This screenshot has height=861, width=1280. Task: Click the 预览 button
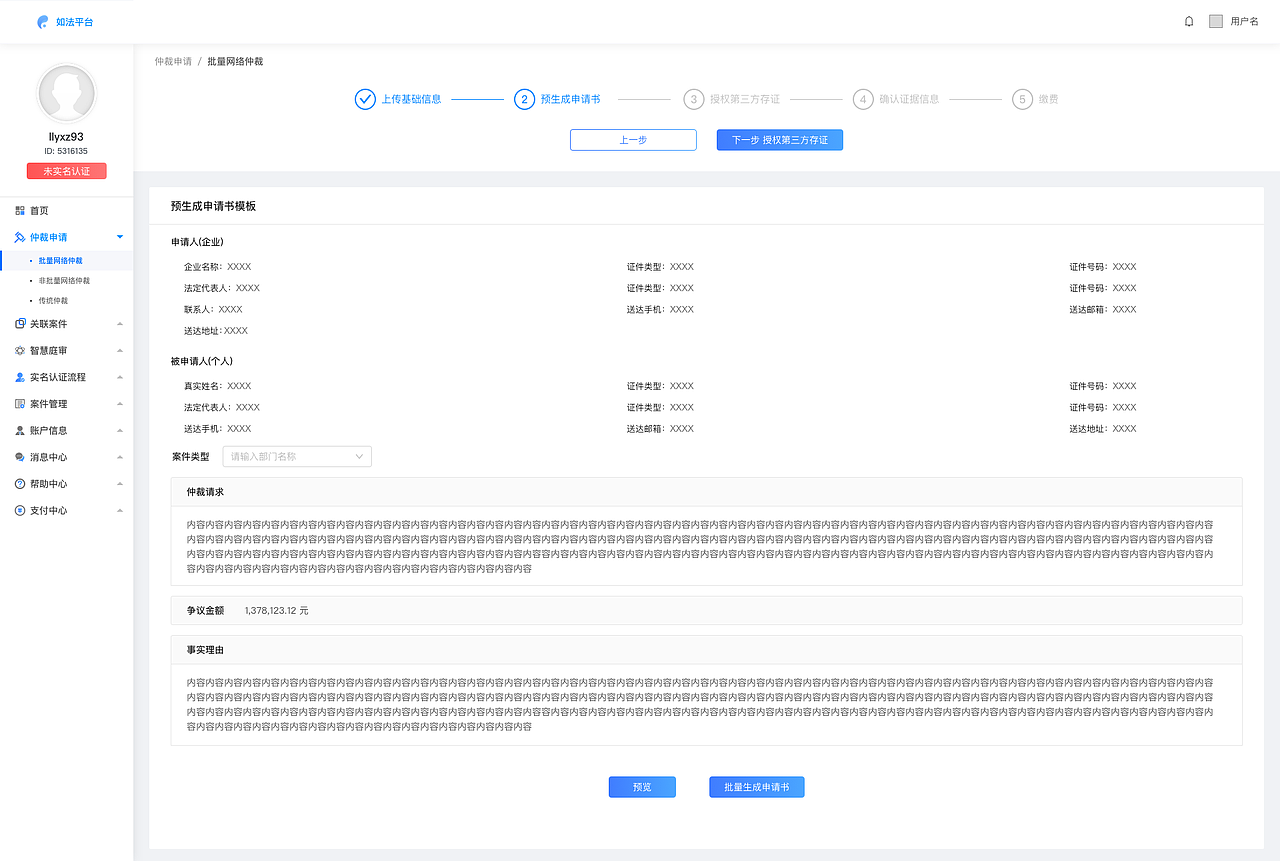click(x=642, y=787)
